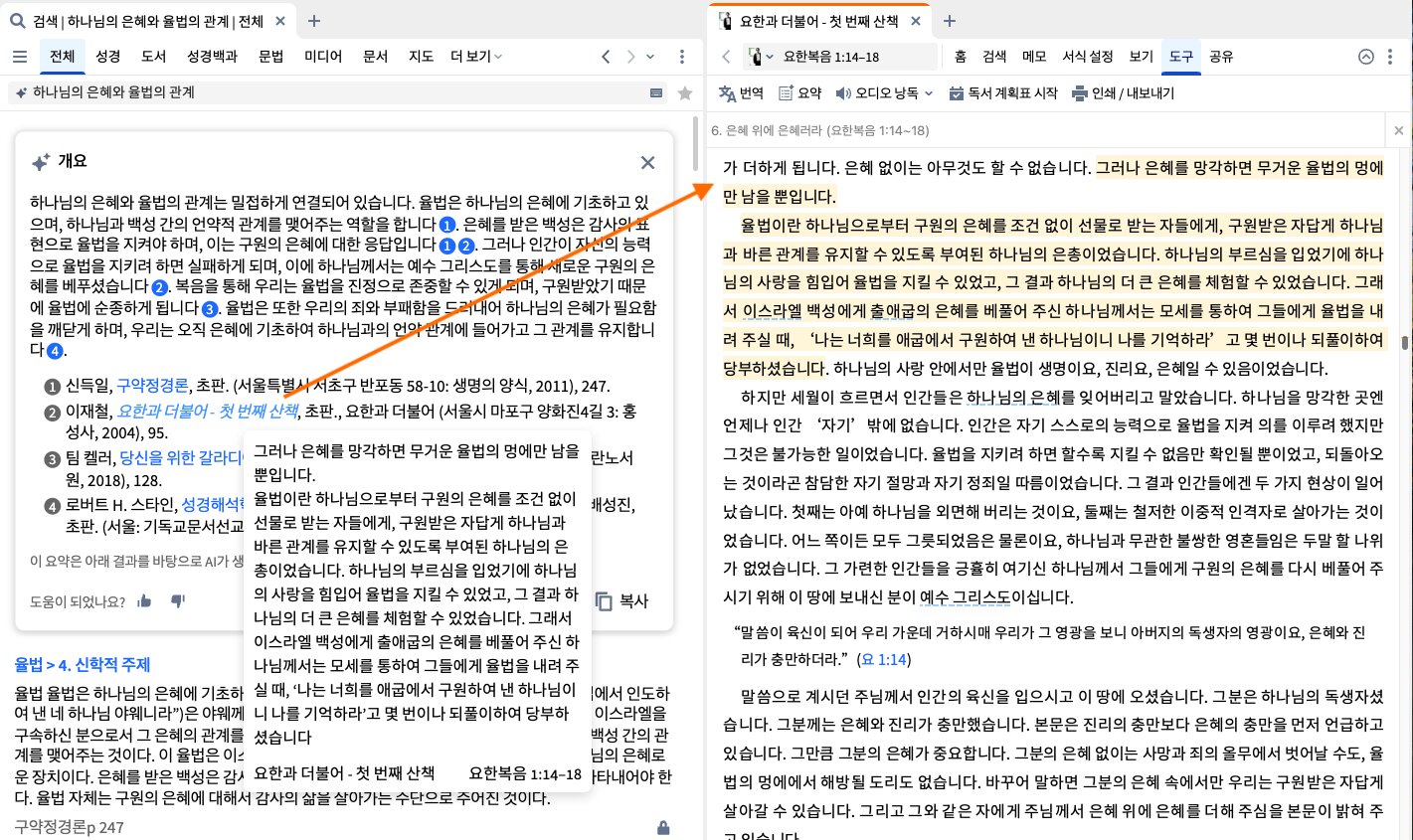Screen dimensions: 1413x840
Task: Switch to the 성경백과 search tab
Action: (212, 57)
